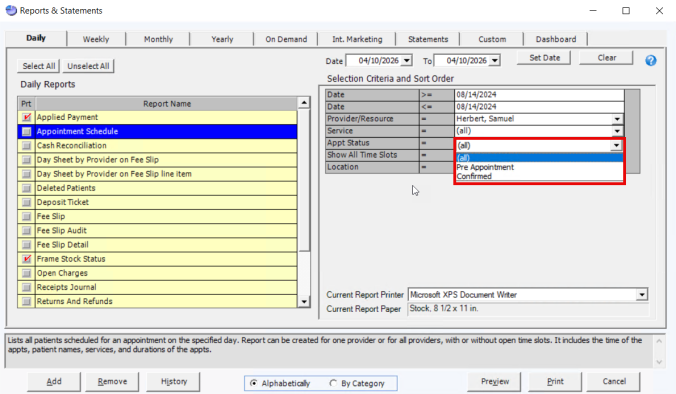Tick the Deleted Patients print checkbox
The image size is (676, 394).
coord(27,188)
